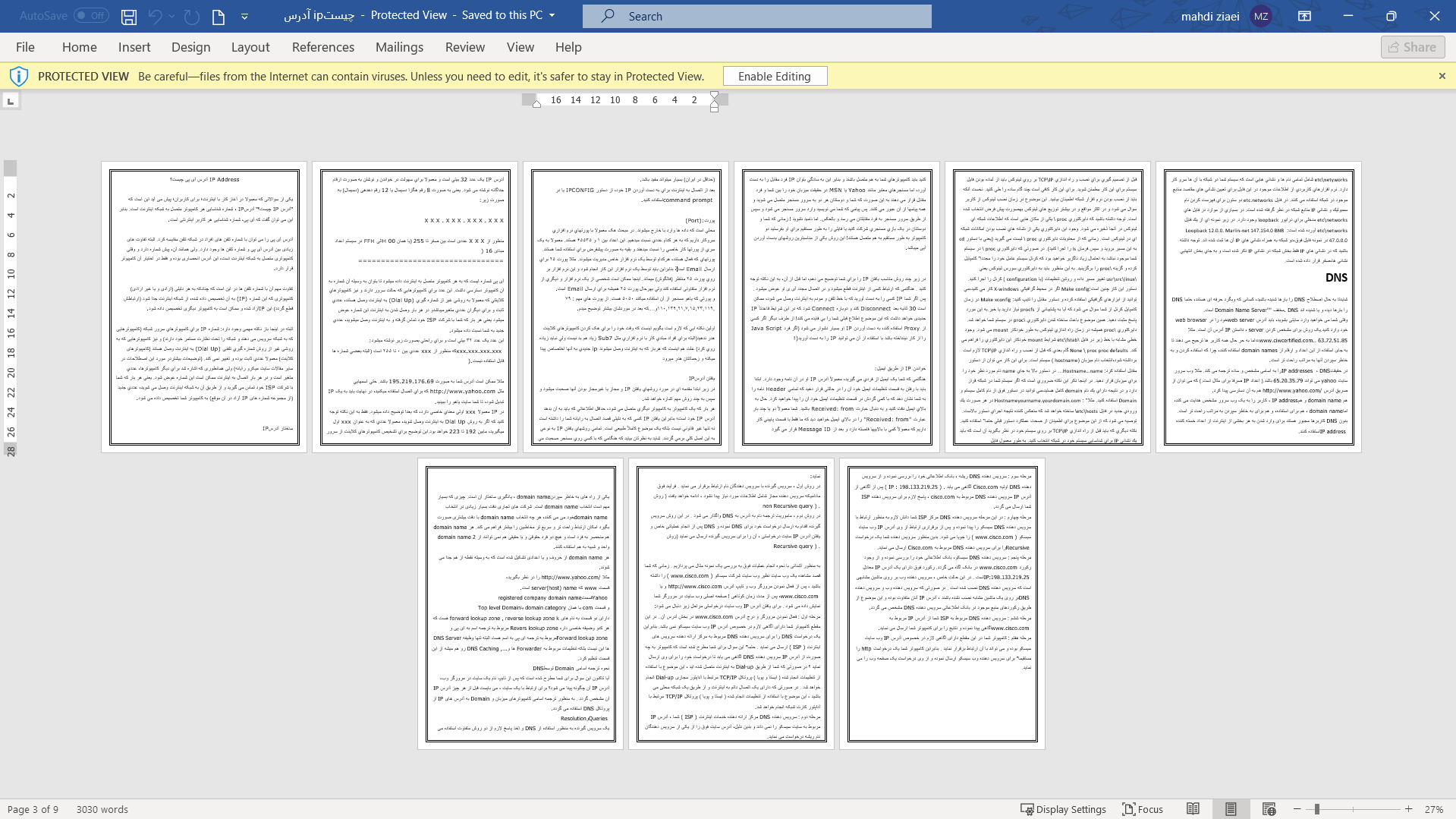The width and height of the screenshot is (1456, 819).
Task: Click the page with IPCONFIG command prompt text
Action: coord(626,307)
